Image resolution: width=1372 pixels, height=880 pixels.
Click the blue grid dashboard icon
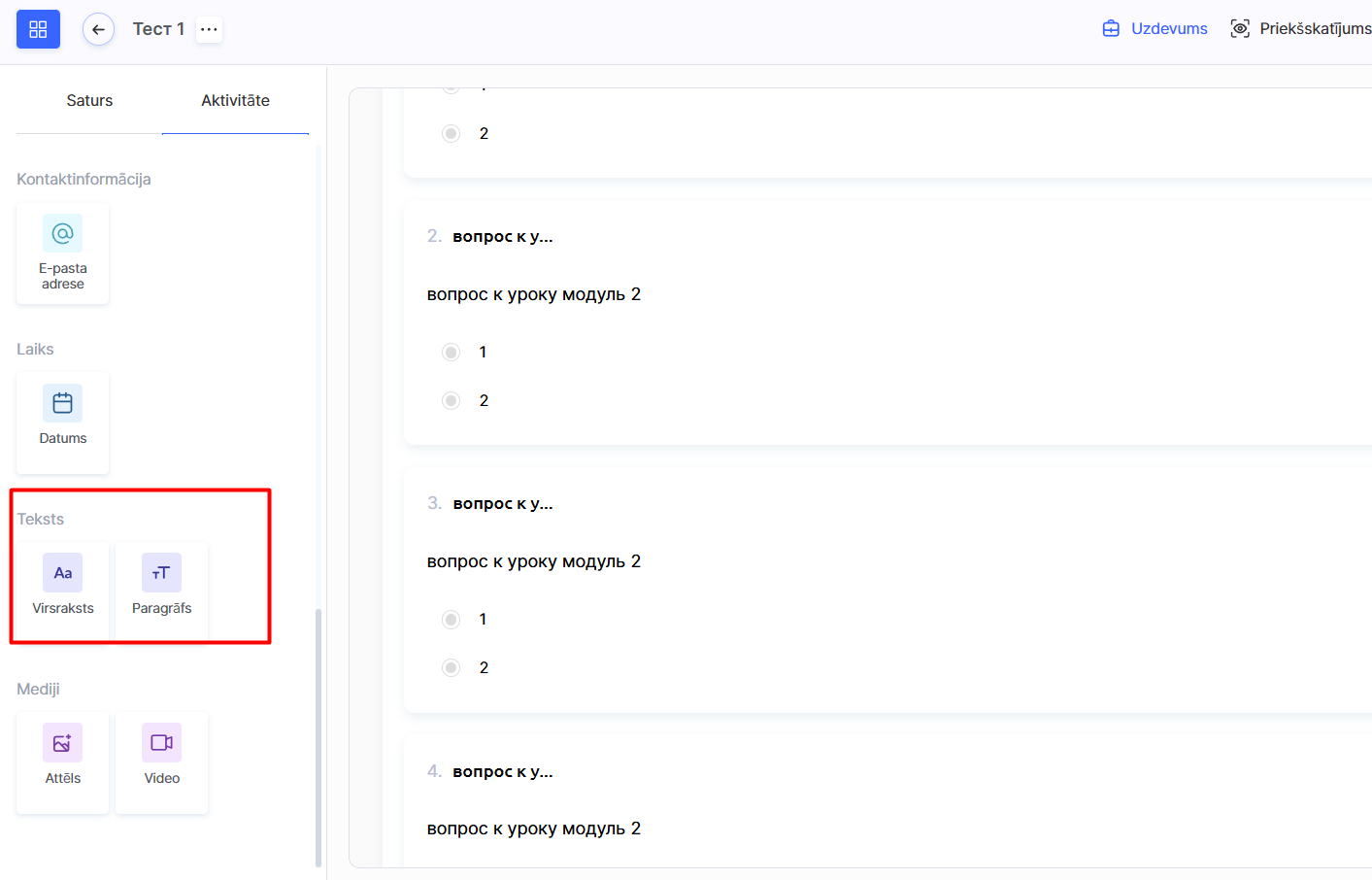pos(38,29)
